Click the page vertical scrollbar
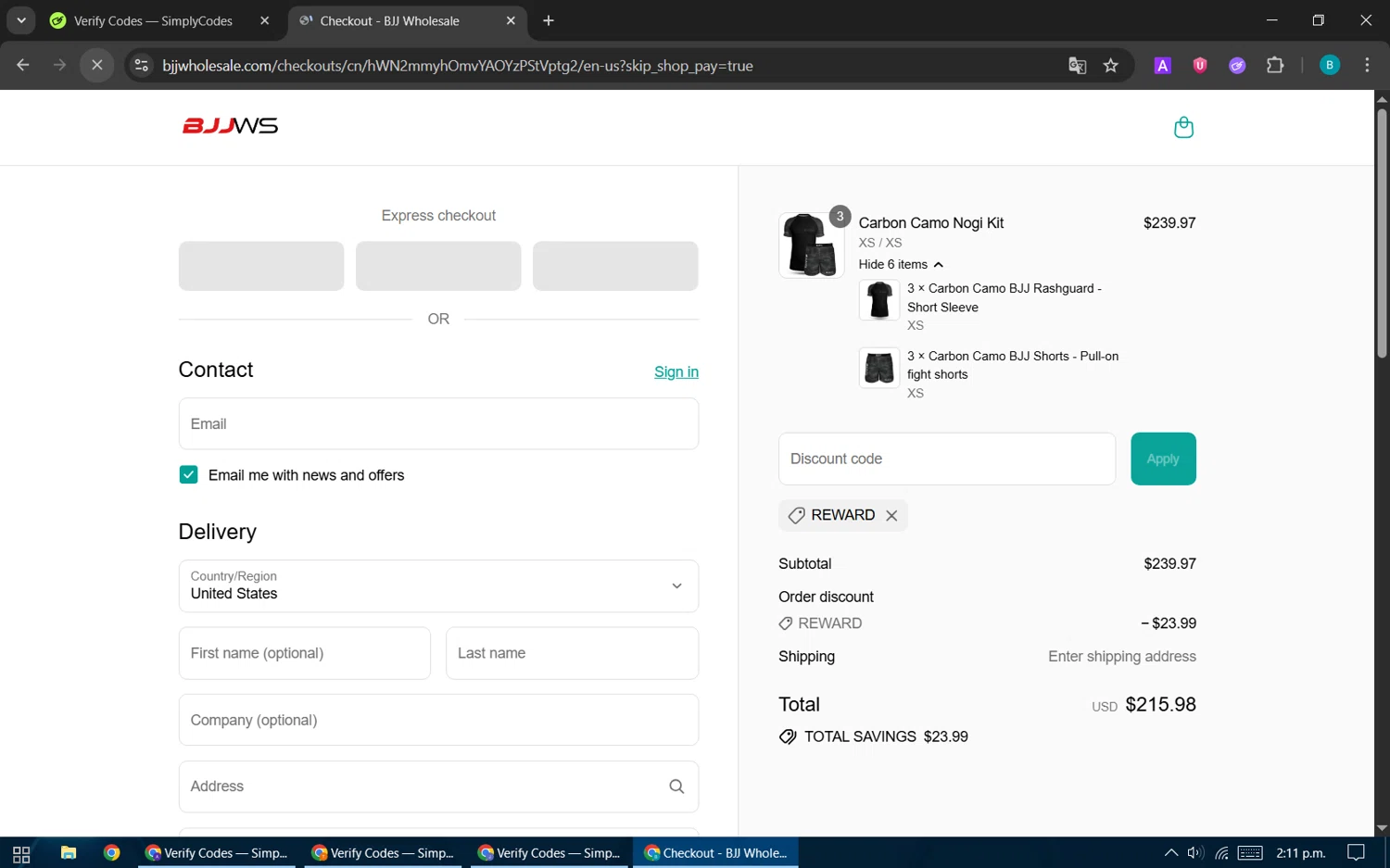This screenshot has width=1390, height=868. pyautogui.click(x=1382, y=232)
